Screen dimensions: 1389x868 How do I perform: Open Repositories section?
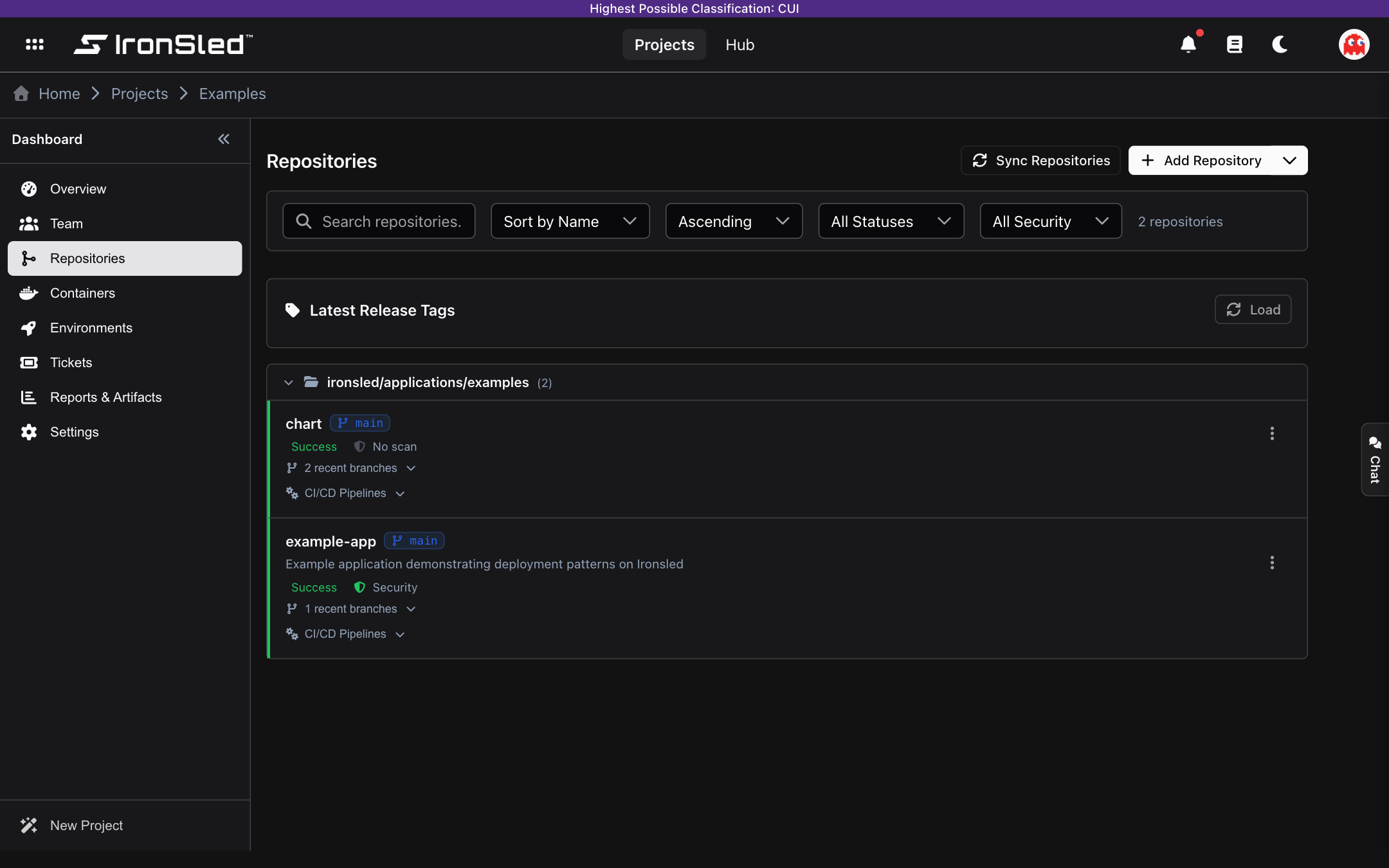(125, 258)
